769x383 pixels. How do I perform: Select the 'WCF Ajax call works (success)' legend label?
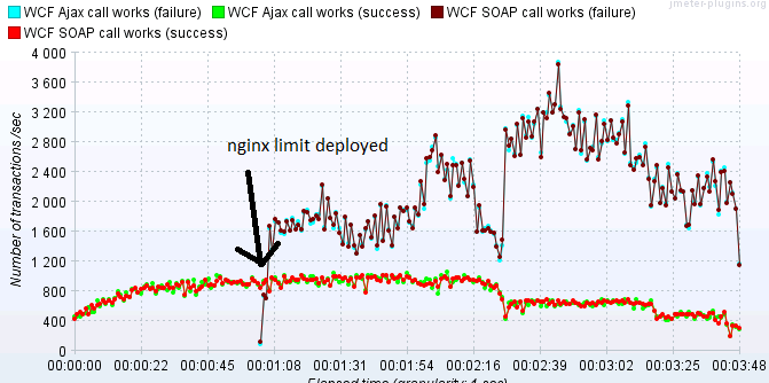click(x=324, y=13)
